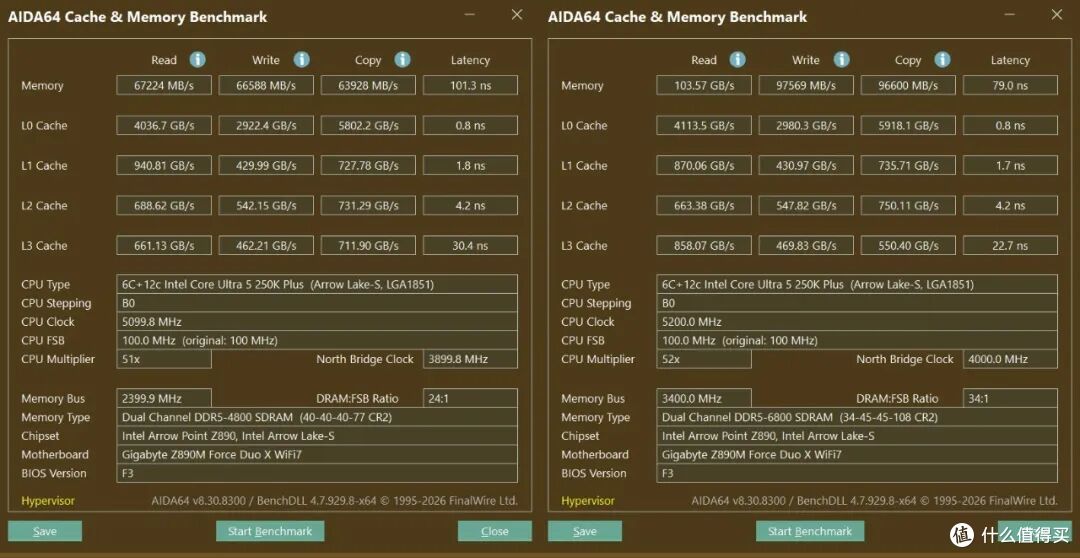Click Save button in left window

(x=45, y=531)
